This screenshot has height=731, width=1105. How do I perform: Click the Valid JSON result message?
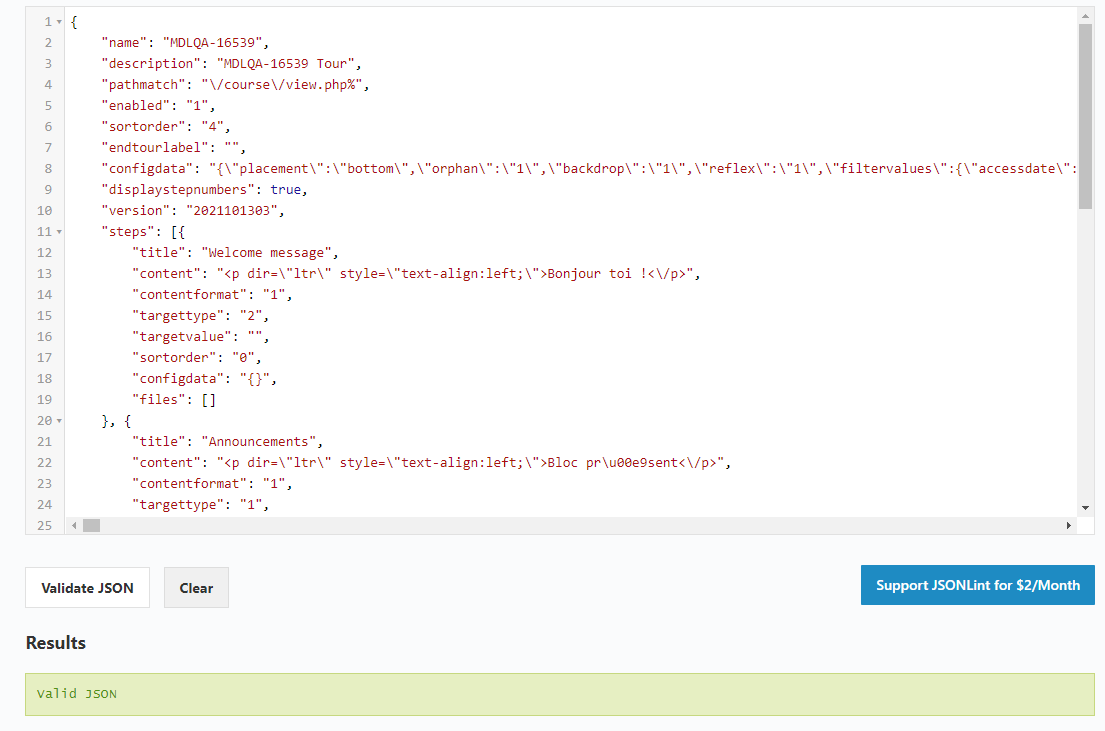77,694
